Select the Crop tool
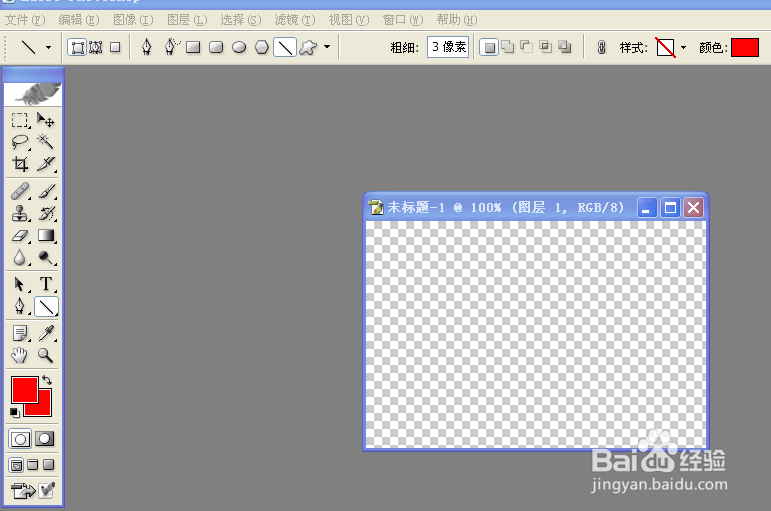This screenshot has height=511, width=771. click(x=20, y=164)
